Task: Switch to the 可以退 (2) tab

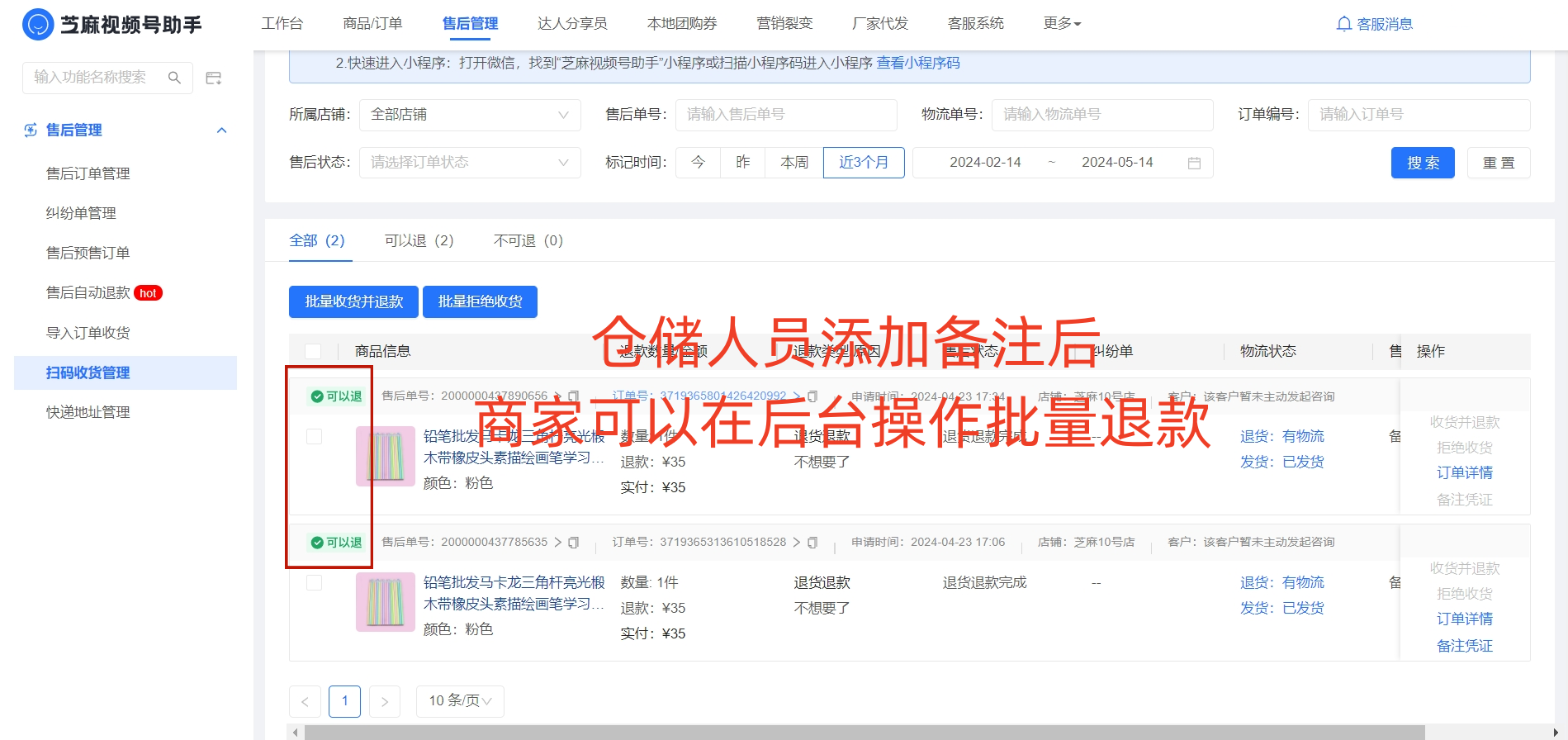Action: tap(419, 240)
